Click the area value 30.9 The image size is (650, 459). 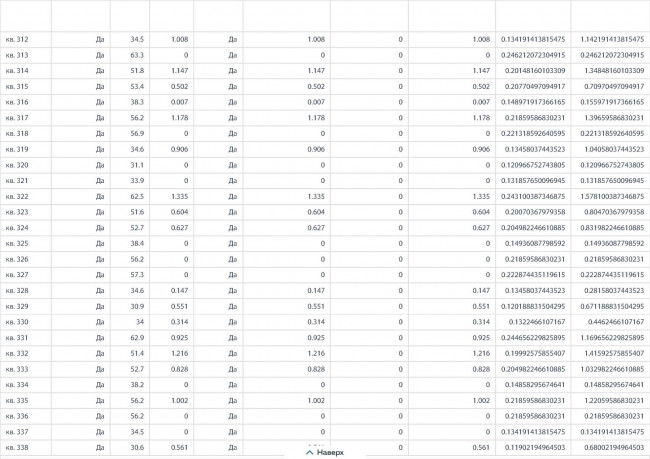(137, 306)
